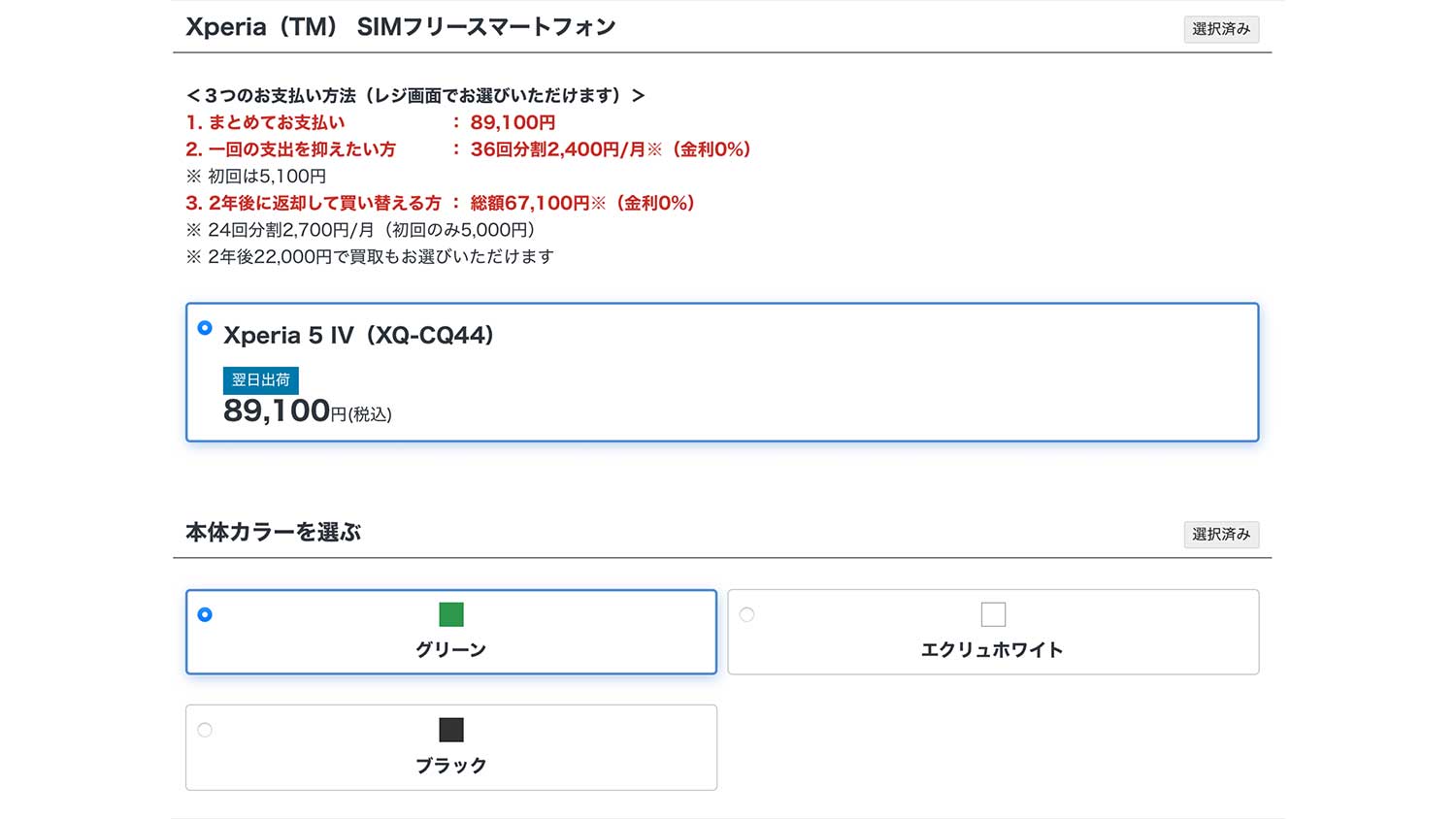Click the 本体カラーを選ぶ section heading
Viewport: 1456px width, 819px height.
pos(273,533)
